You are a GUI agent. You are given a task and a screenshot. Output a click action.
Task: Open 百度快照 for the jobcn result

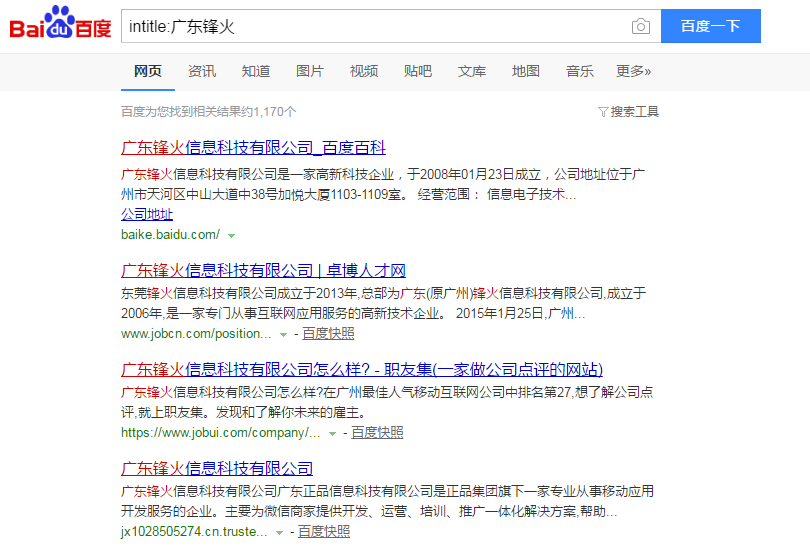[328, 334]
